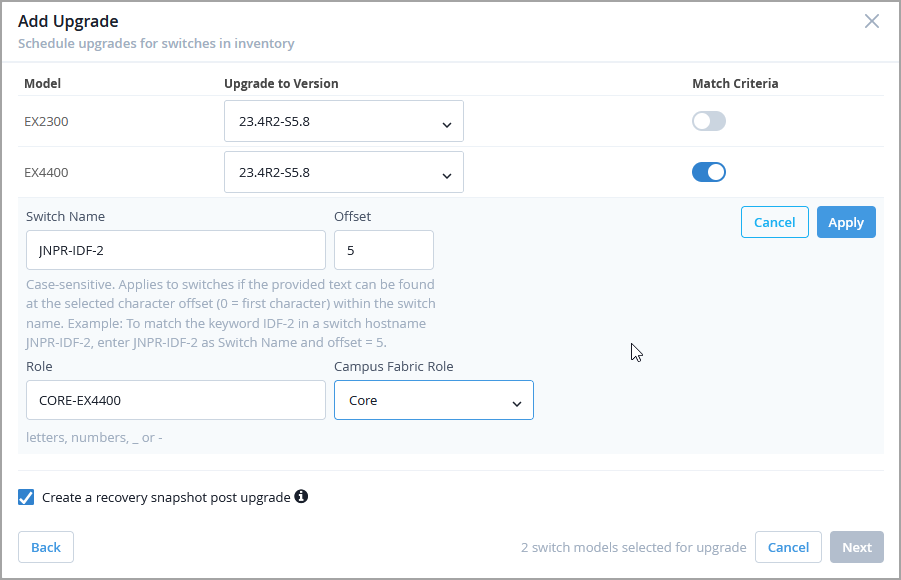Click the Next button
901x580 pixels.
click(x=856, y=547)
